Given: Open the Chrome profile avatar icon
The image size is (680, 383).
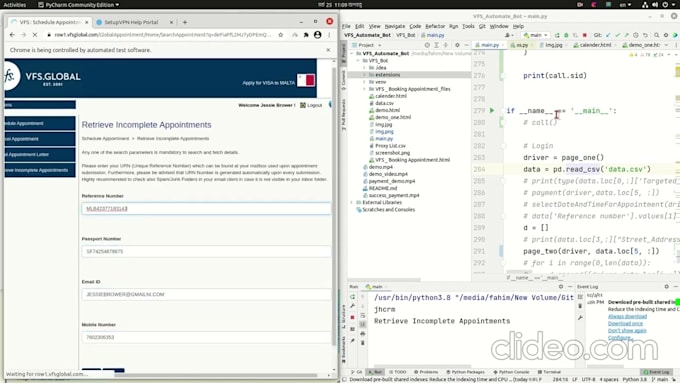Looking at the screenshot, I should (x=317, y=35).
